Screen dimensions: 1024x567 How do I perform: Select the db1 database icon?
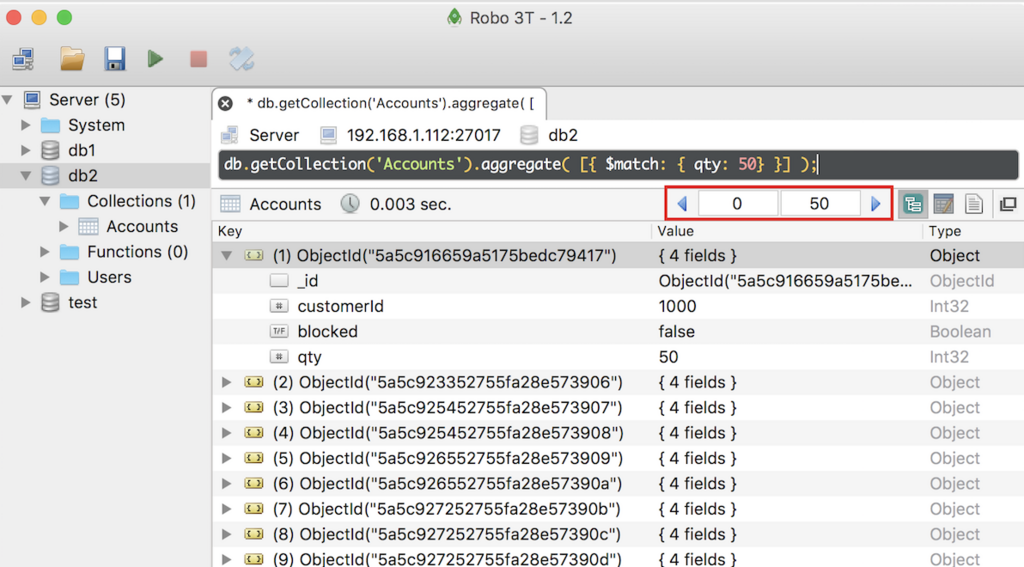coord(50,150)
